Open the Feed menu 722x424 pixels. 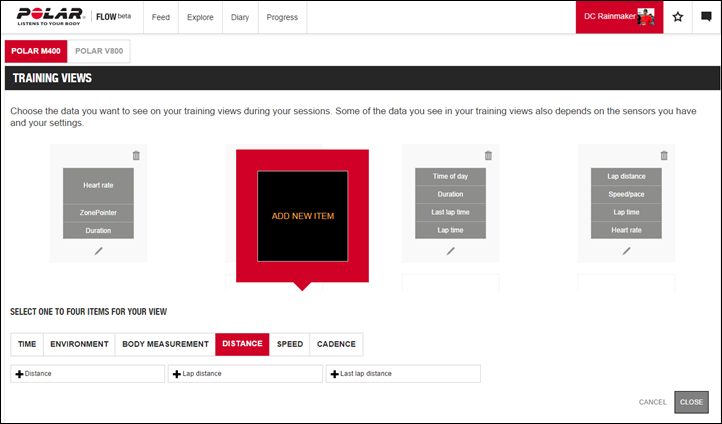click(161, 17)
